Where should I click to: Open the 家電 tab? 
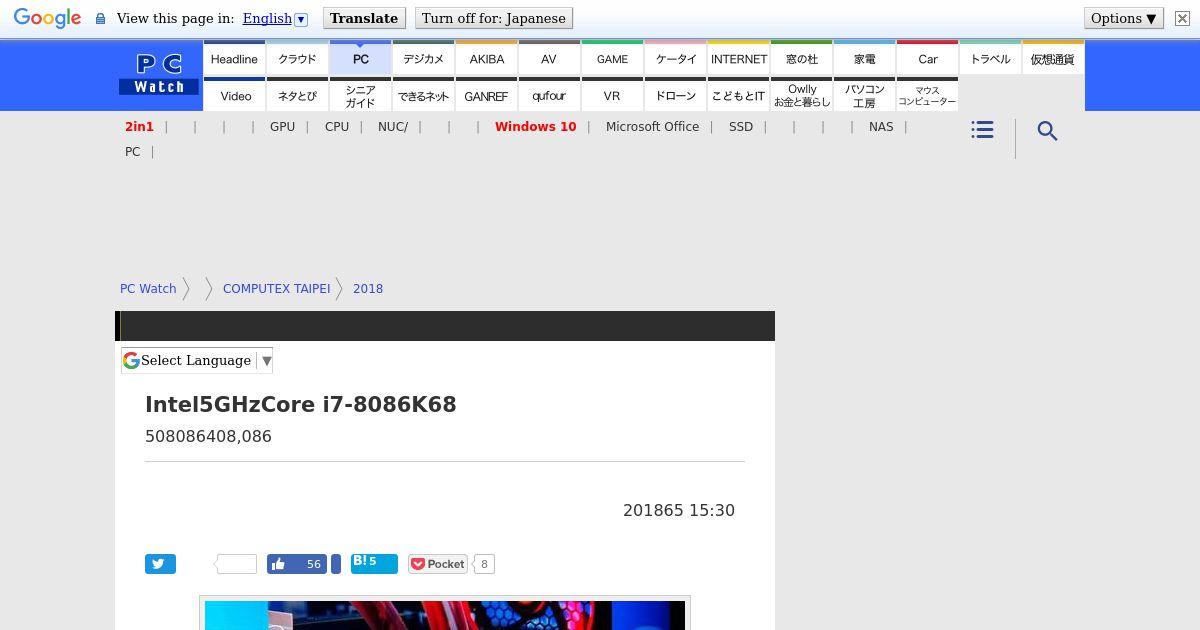coord(865,58)
